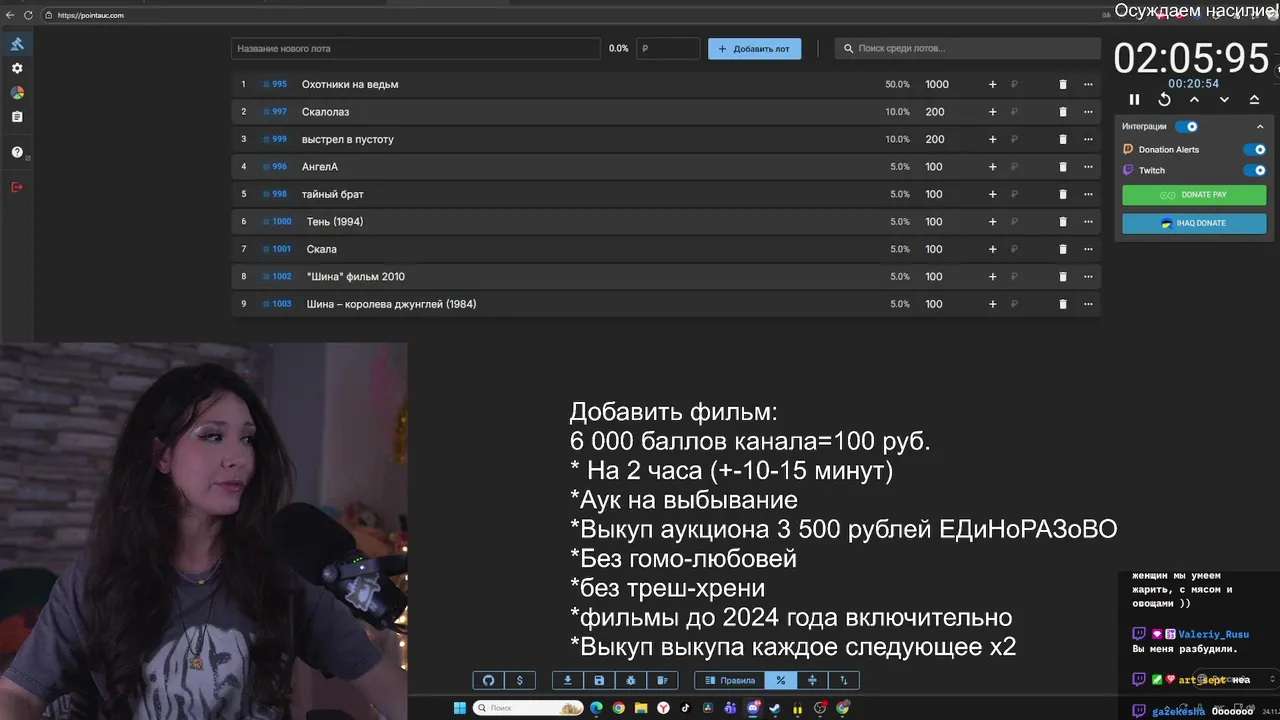Toggle the Donation Alerts integration switch

tap(1254, 150)
